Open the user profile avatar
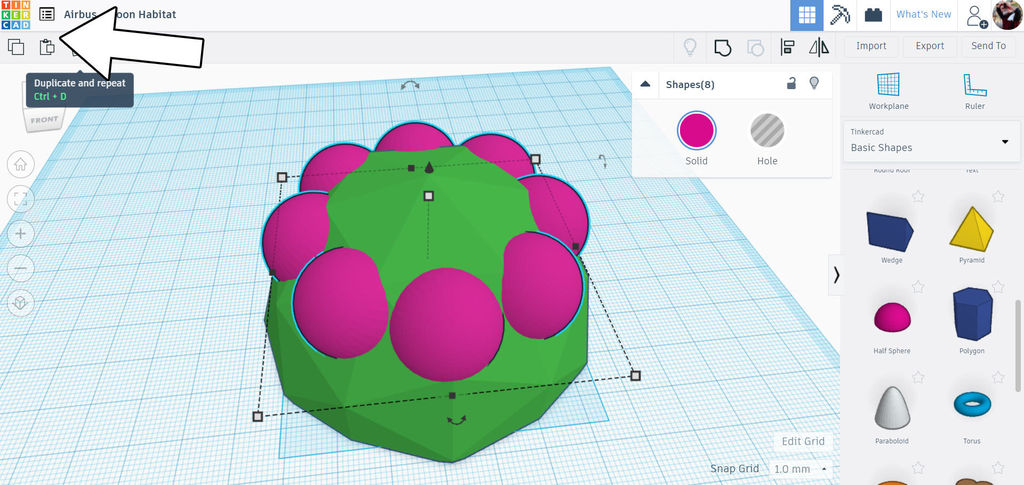Image resolution: width=1024 pixels, height=485 pixels. point(1007,15)
